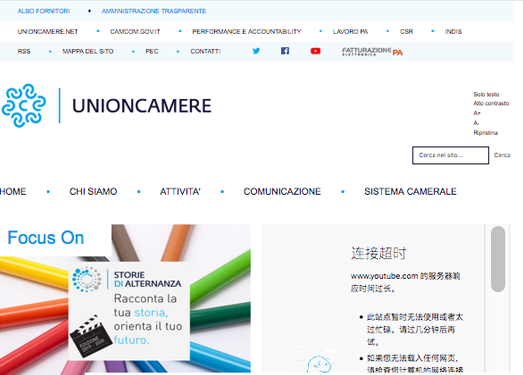Visit the CAMCOM.GOV.IT link

point(135,31)
